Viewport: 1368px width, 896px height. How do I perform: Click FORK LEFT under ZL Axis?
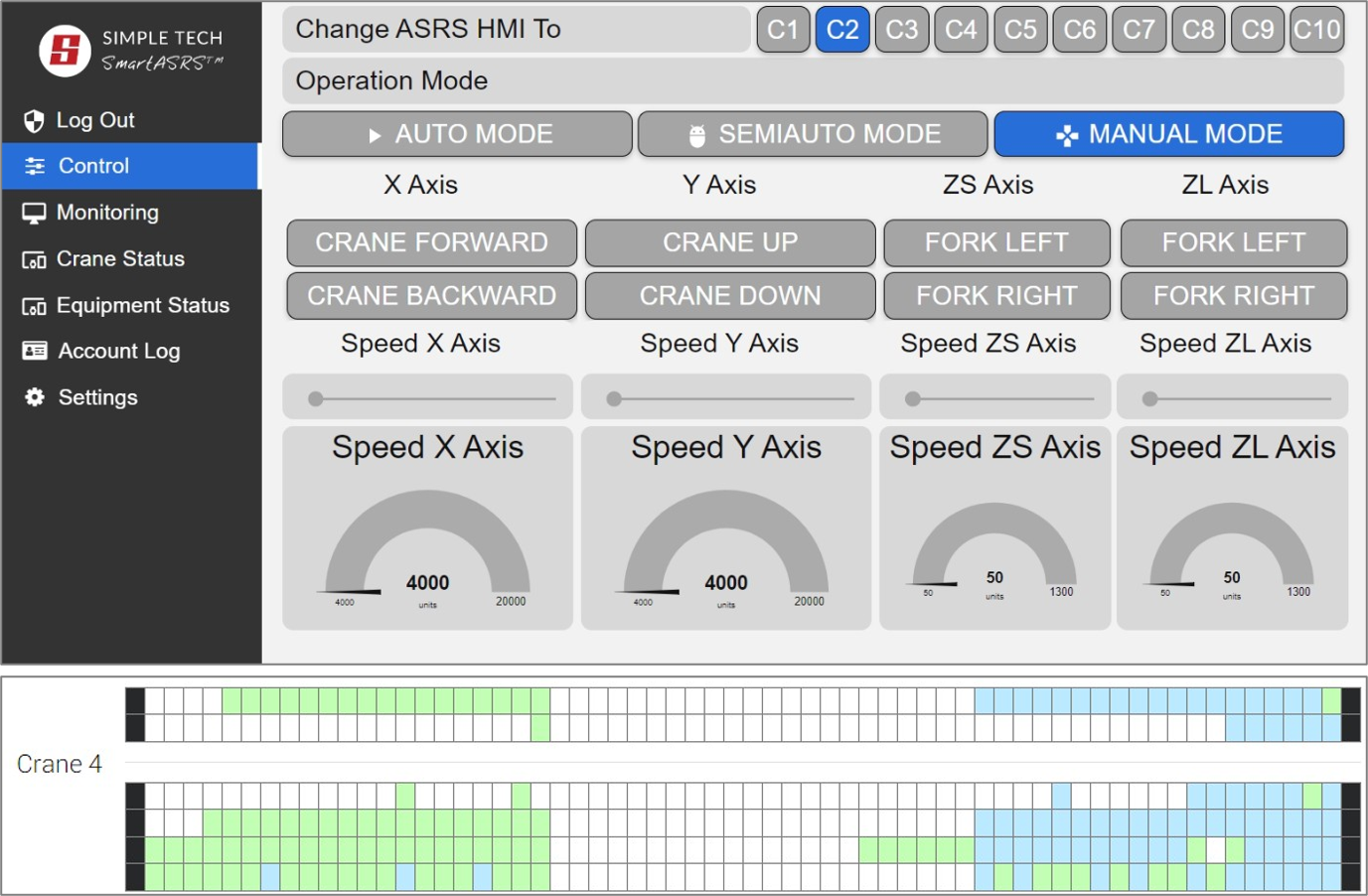pyautogui.click(x=1234, y=243)
